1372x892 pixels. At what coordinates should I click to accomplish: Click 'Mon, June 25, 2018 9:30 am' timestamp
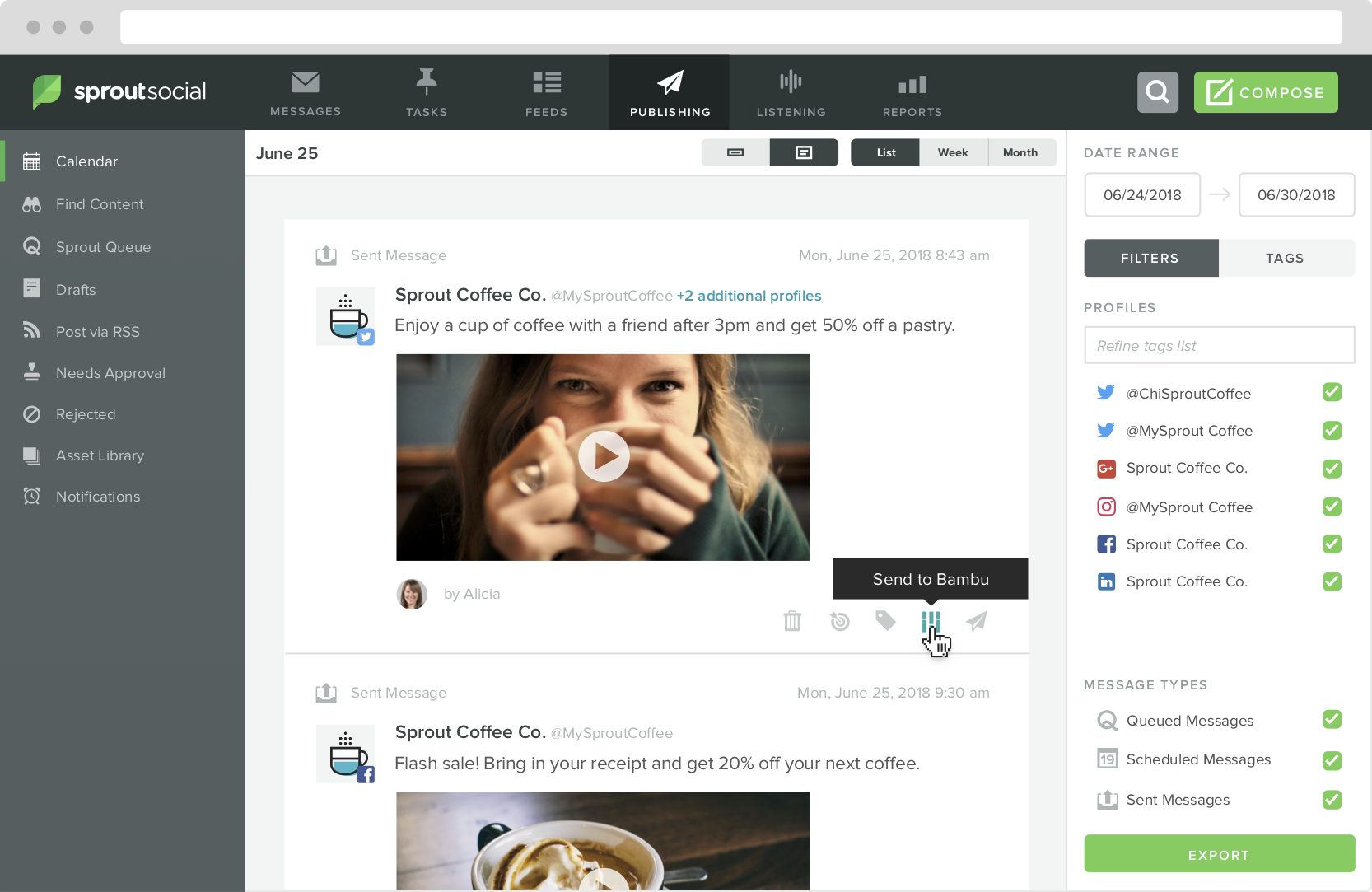894,693
